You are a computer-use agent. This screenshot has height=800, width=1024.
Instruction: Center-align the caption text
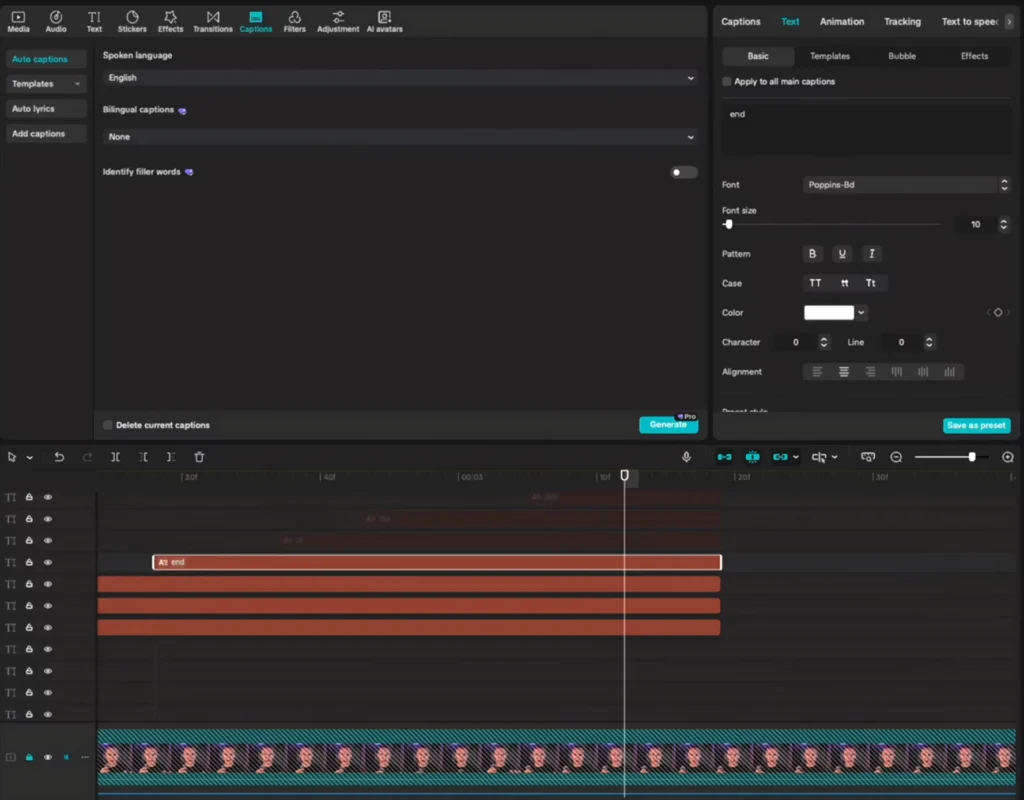[x=844, y=372]
